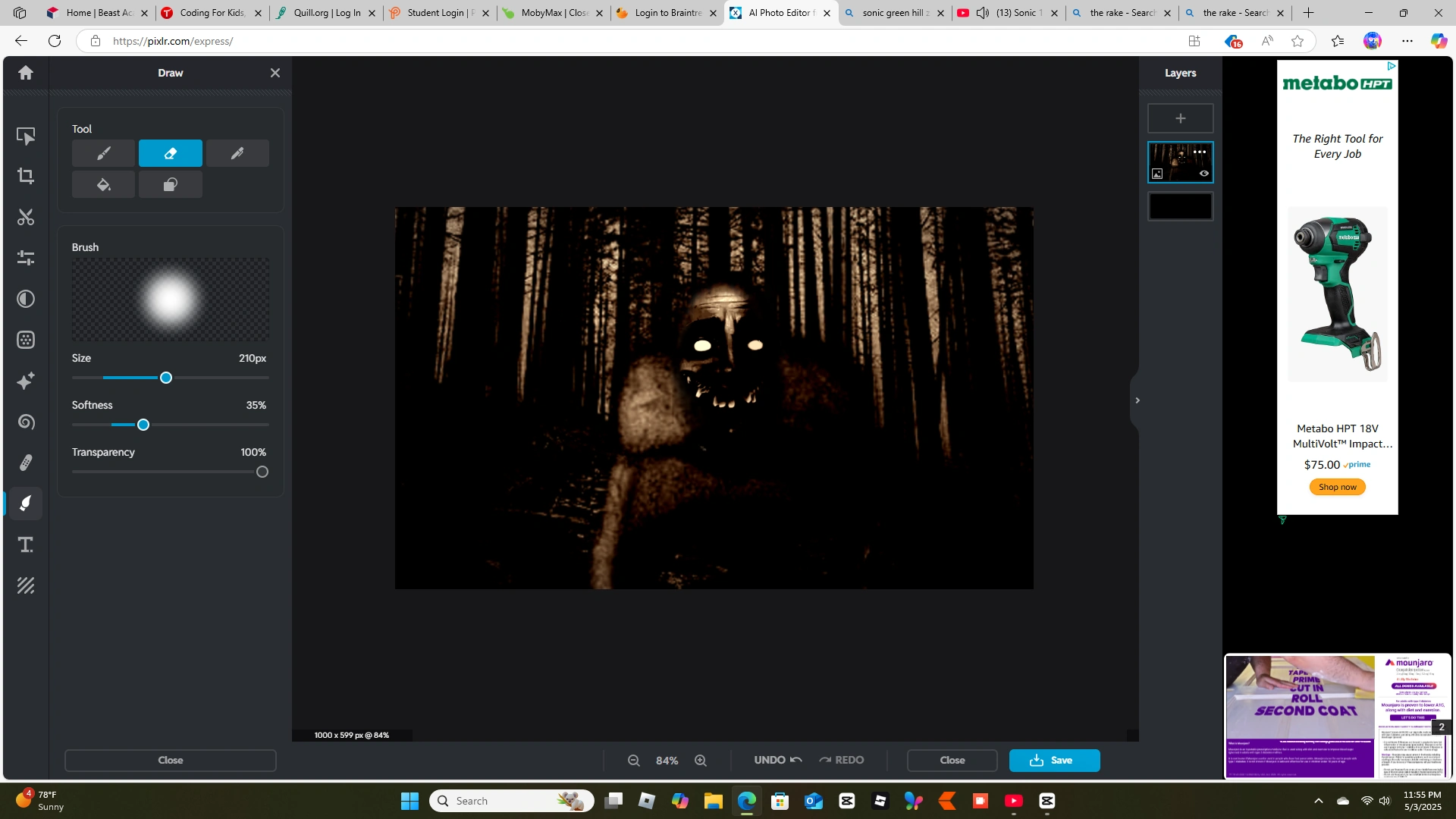Collapse the Layers panel arrow
Image resolution: width=1456 pixels, height=819 pixels.
[x=1137, y=400]
